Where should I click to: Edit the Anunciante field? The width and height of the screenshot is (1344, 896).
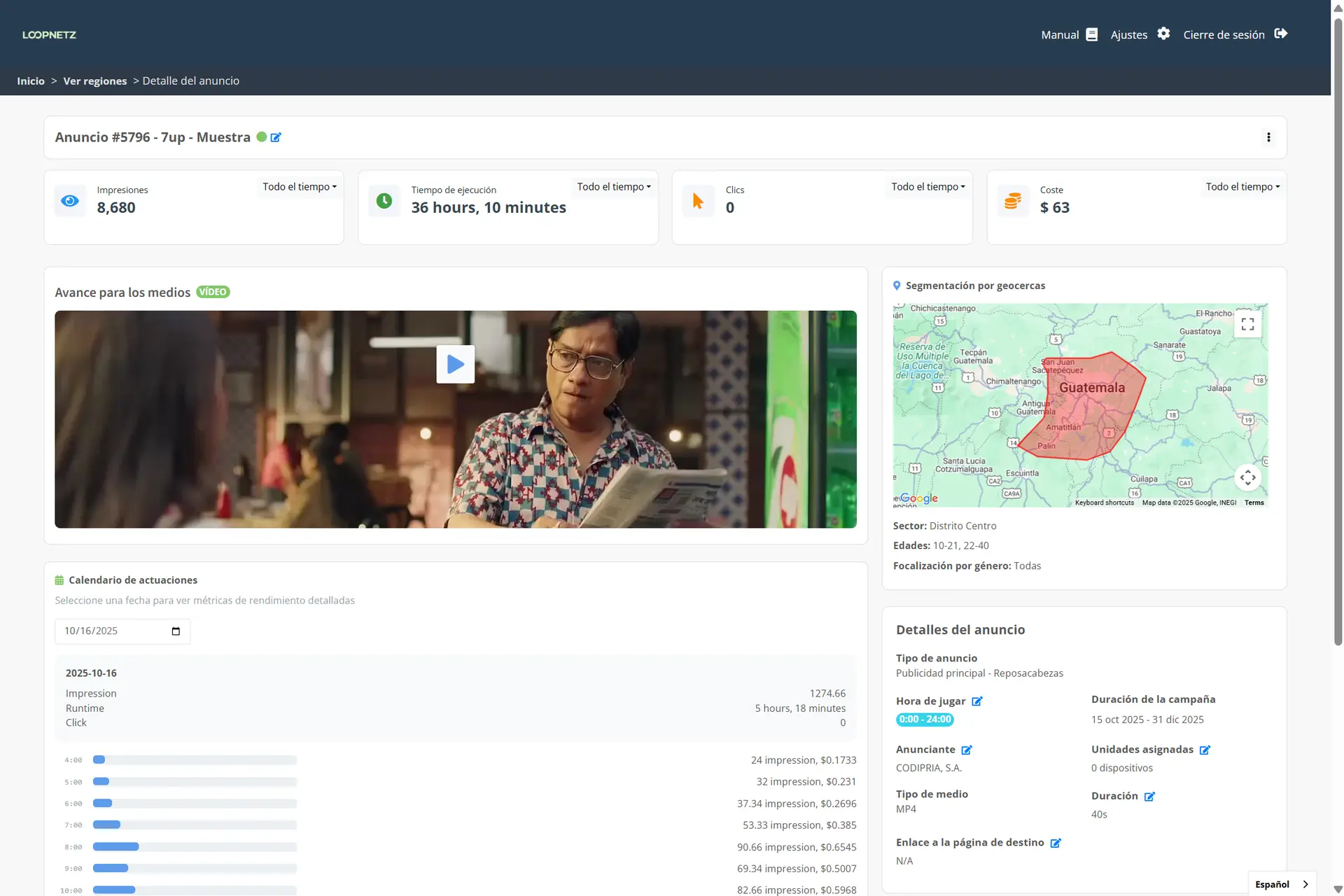[x=967, y=750]
